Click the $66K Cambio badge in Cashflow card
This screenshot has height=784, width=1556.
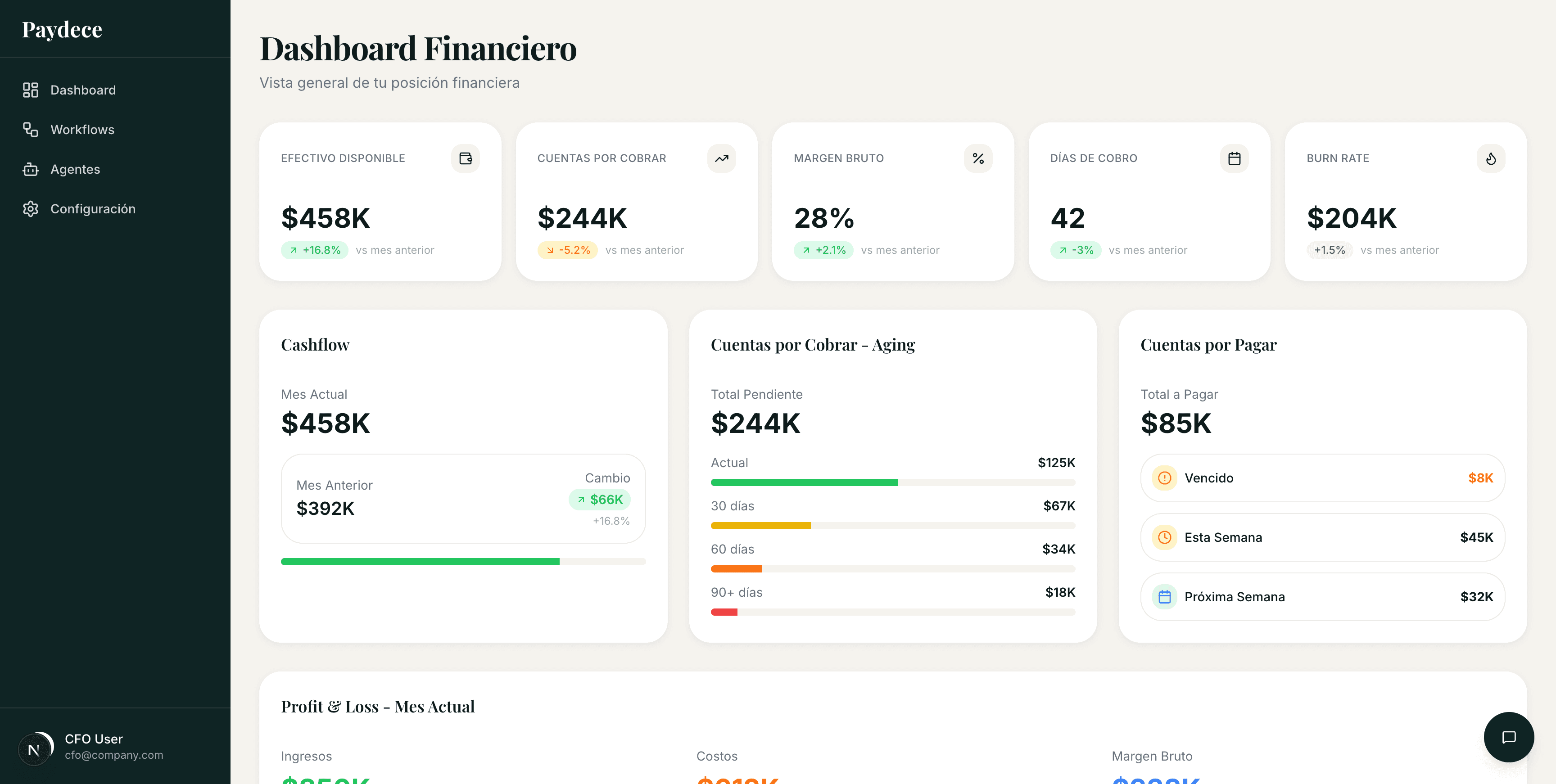point(599,500)
